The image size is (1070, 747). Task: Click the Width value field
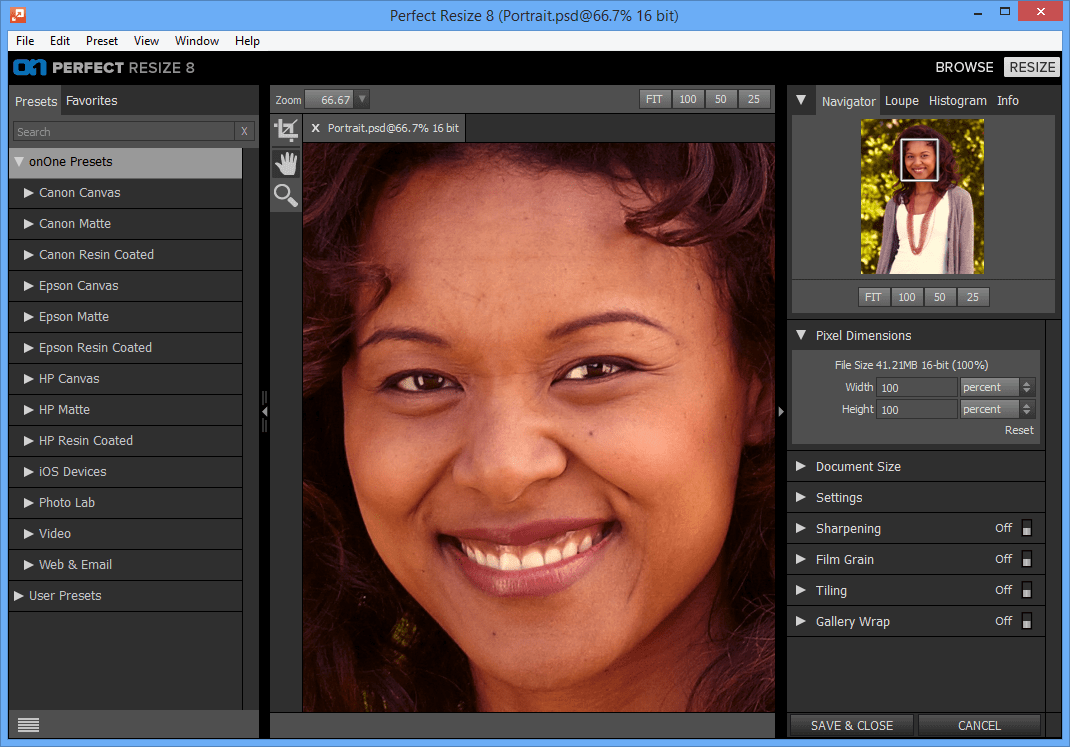916,387
